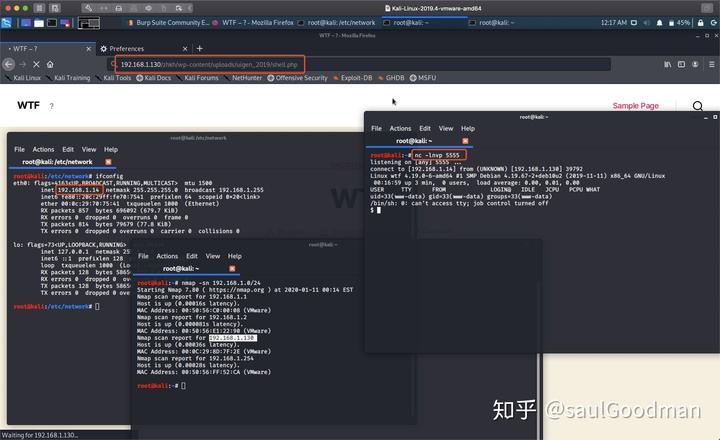The image size is (720, 440).
Task: Open a new Firefox tab
Action: [x=200, y=49]
